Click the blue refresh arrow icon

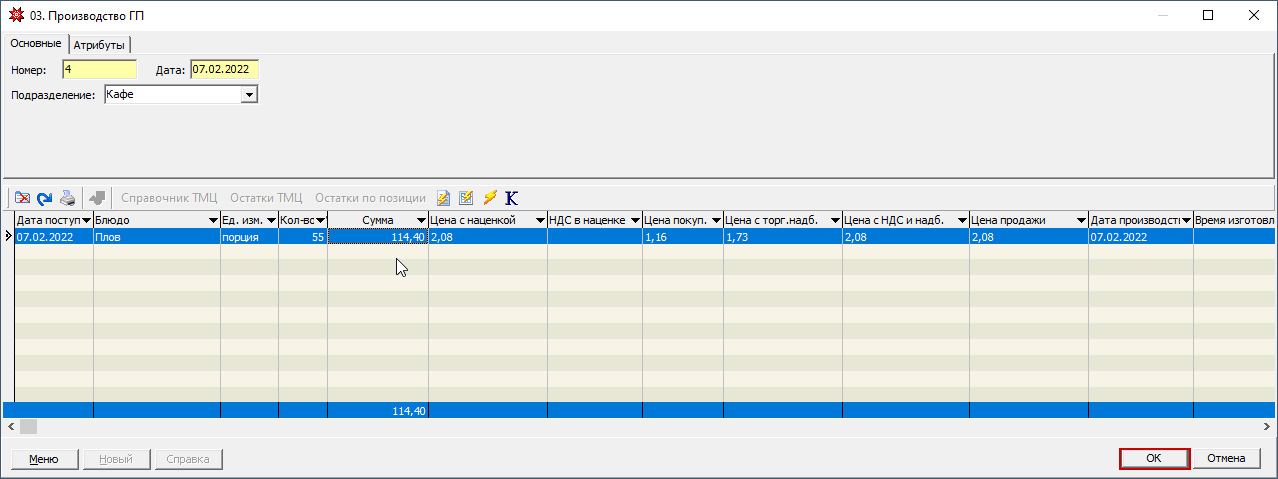point(45,198)
